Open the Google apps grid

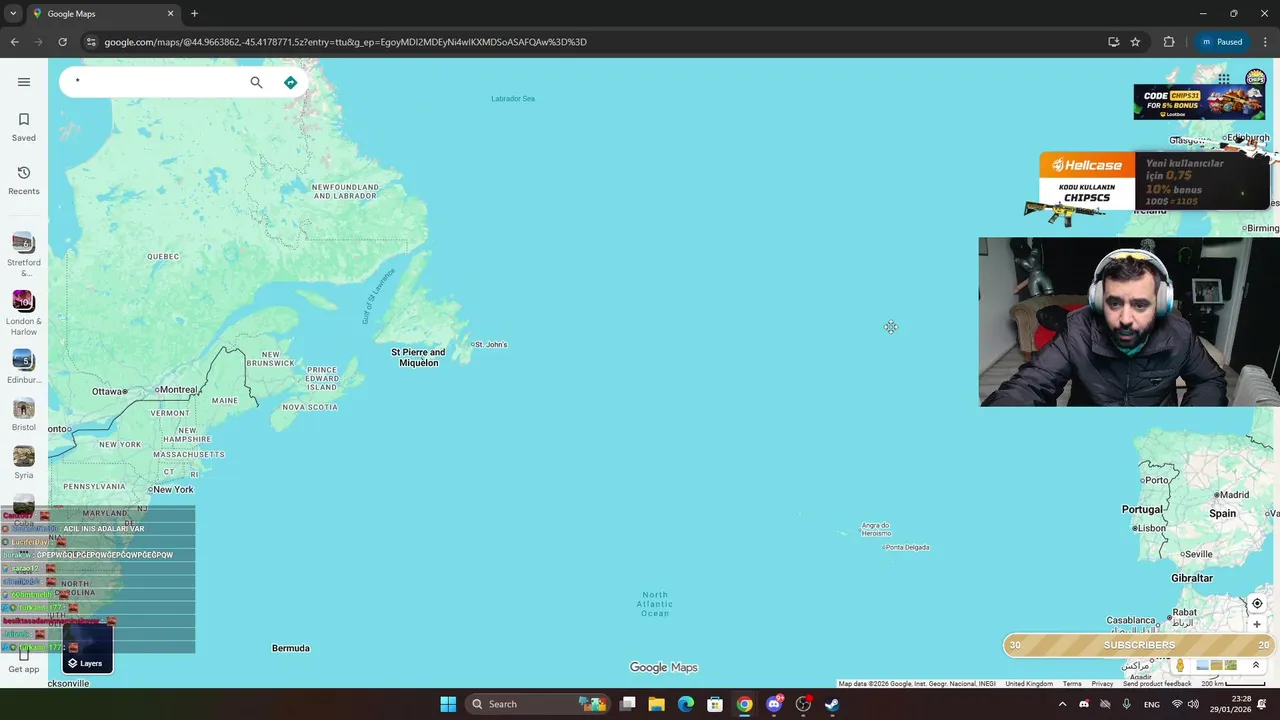1224,78
